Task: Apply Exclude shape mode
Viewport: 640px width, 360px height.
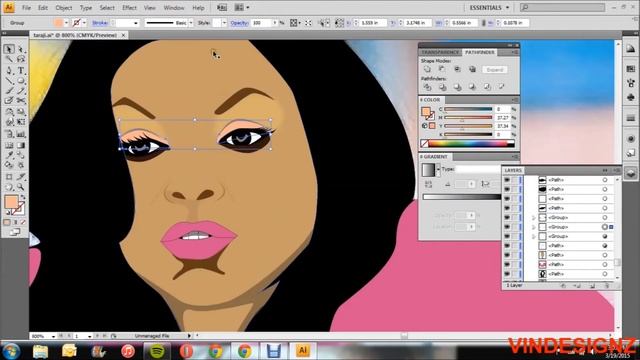Action: (472, 69)
